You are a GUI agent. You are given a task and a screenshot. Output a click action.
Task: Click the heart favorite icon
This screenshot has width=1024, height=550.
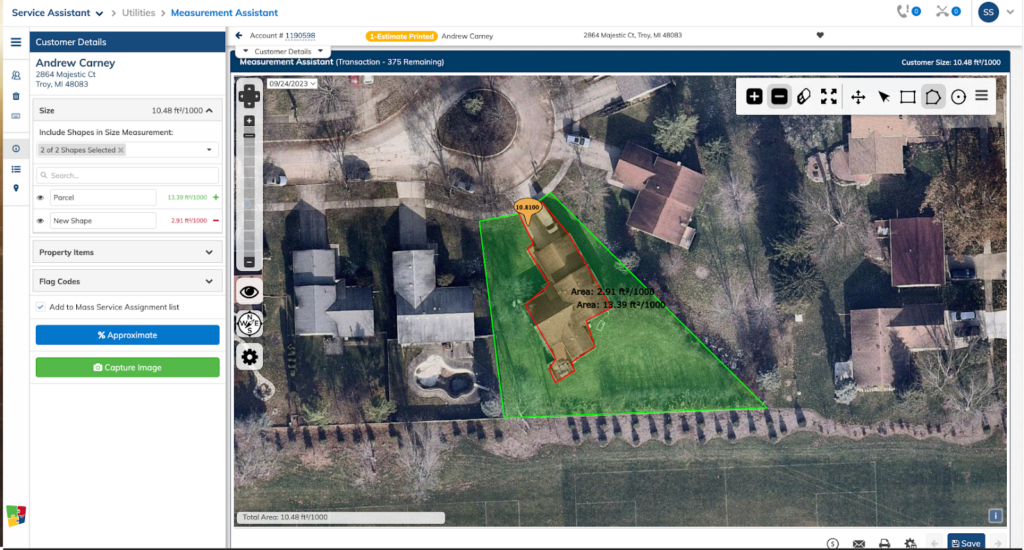click(820, 35)
